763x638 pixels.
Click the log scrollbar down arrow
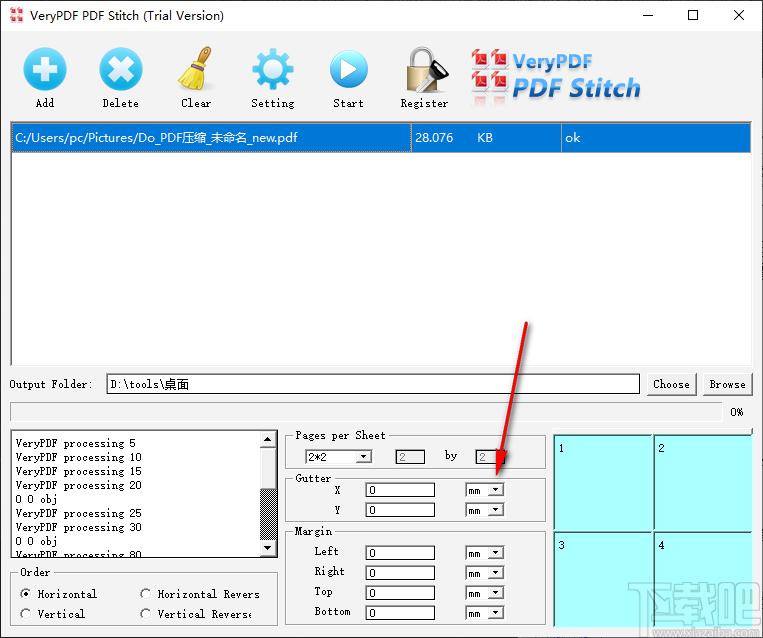click(x=268, y=548)
